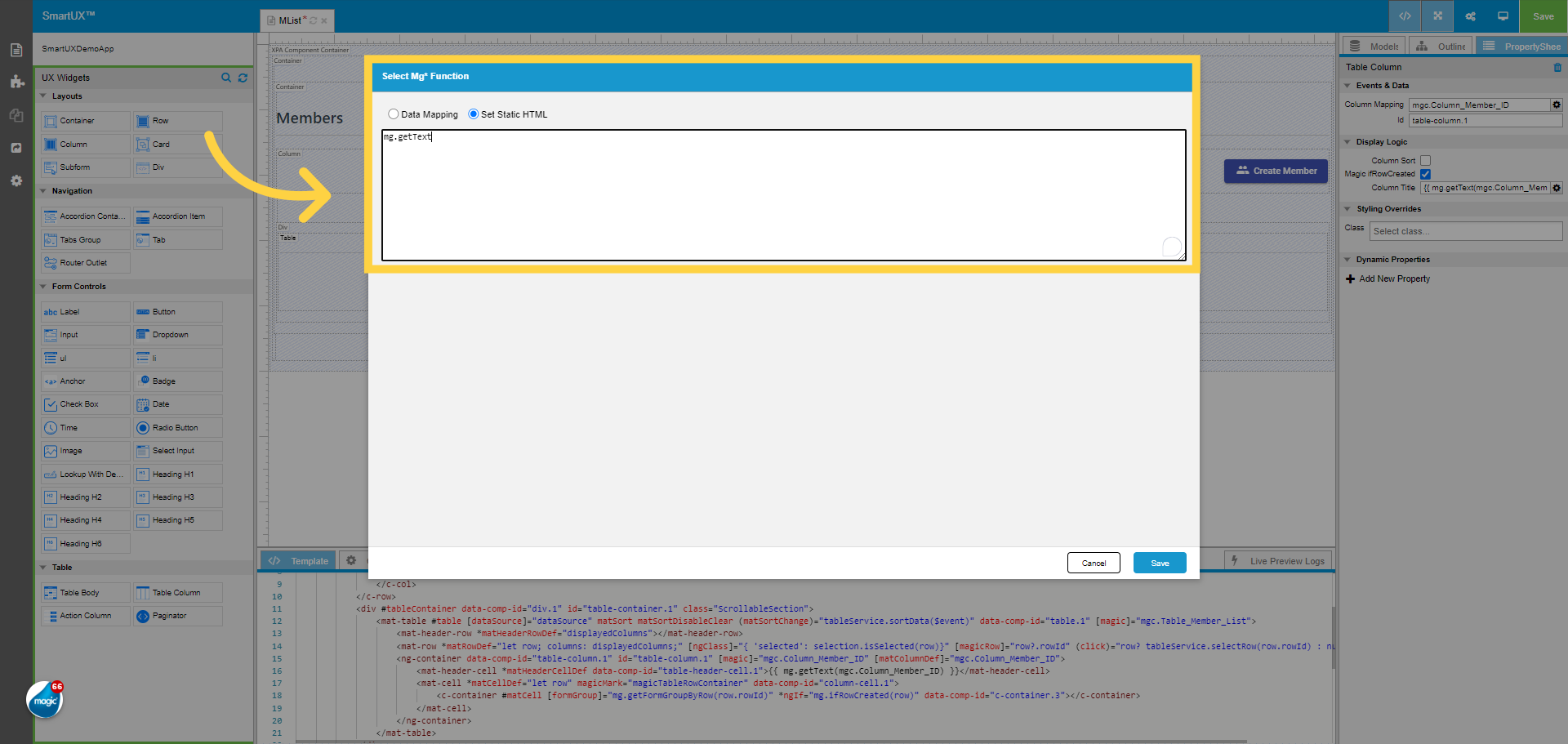Open the widget search icon in UX Widgets panel

(226, 77)
